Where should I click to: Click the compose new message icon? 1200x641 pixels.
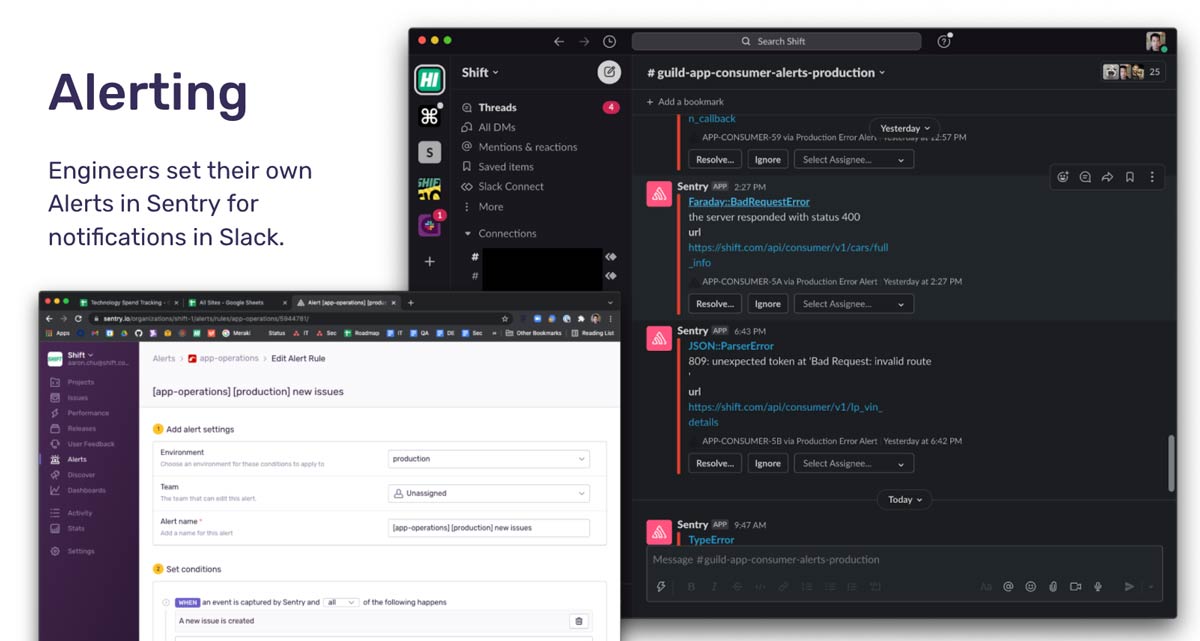pos(608,72)
